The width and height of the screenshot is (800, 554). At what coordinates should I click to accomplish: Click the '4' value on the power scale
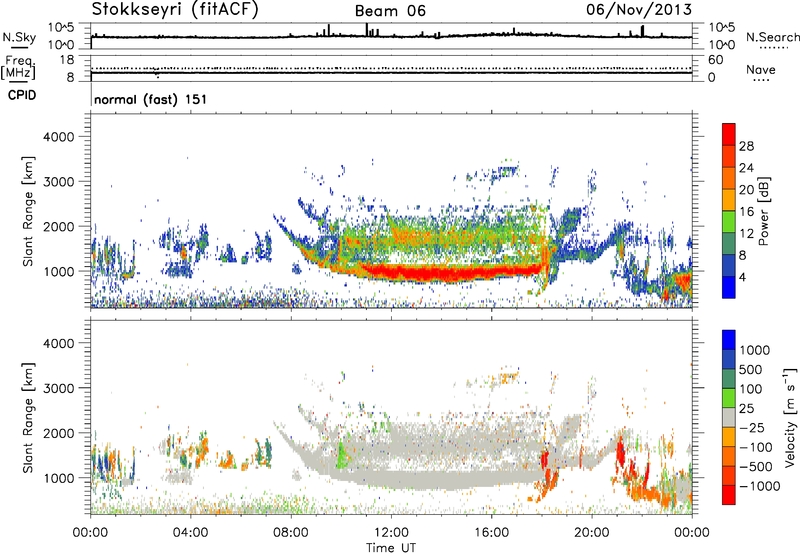742,277
